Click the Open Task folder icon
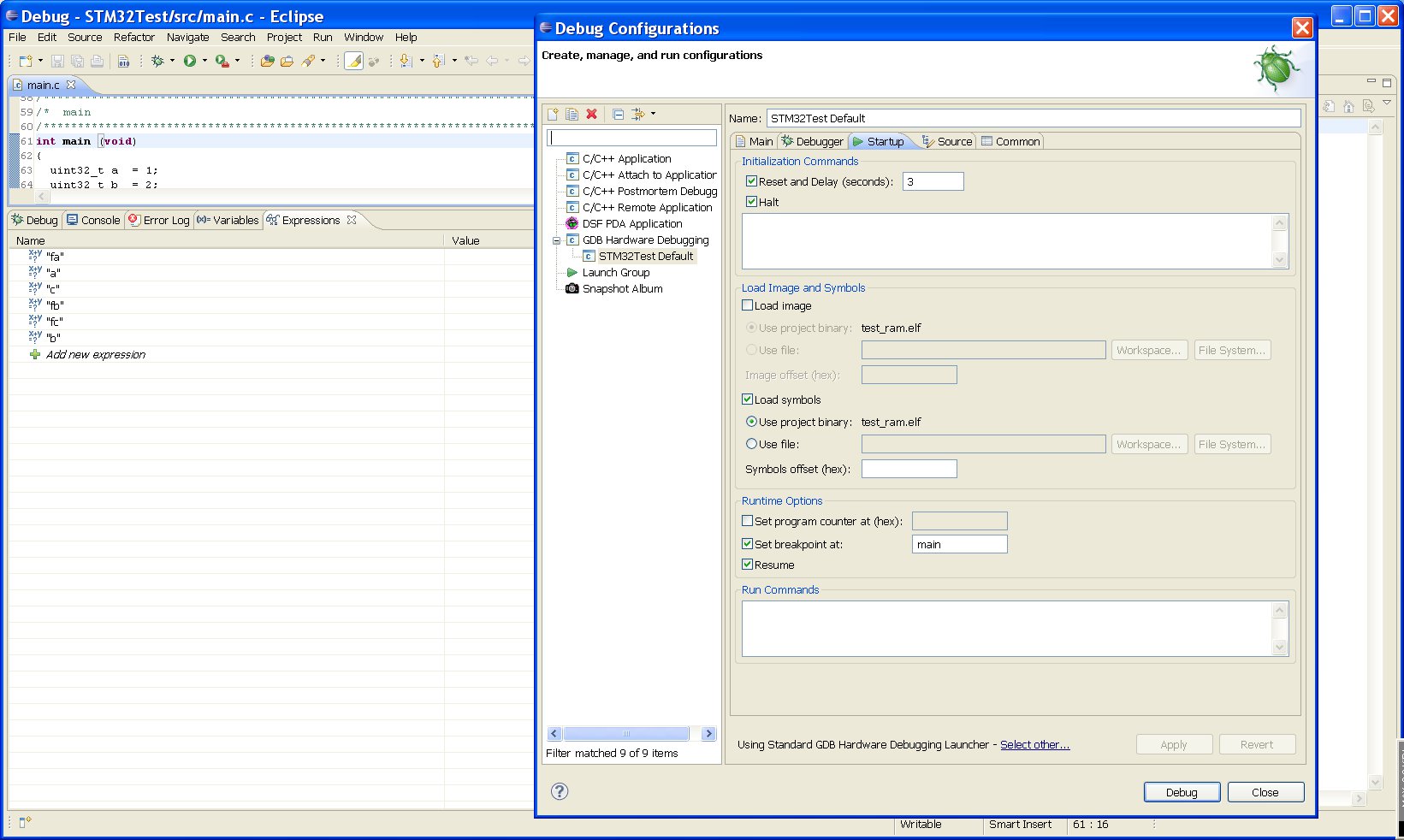1404x840 pixels. pyautogui.click(x=287, y=61)
